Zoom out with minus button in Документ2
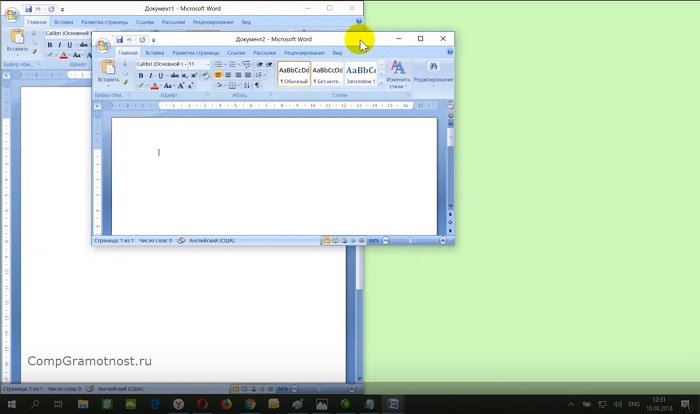This screenshot has height=414, width=700. click(x=386, y=241)
